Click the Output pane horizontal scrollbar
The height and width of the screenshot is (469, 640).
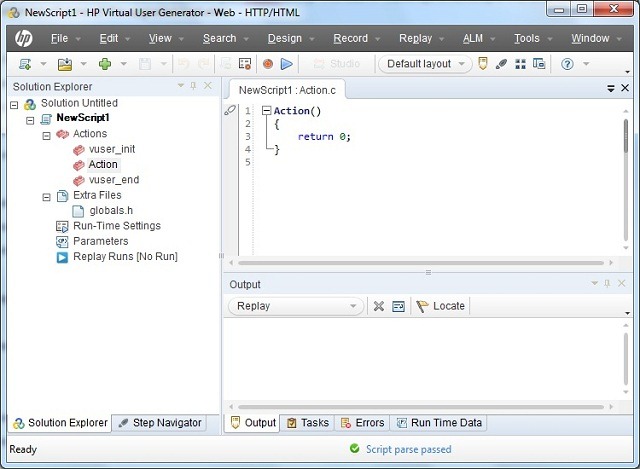[x=421, y=407]
